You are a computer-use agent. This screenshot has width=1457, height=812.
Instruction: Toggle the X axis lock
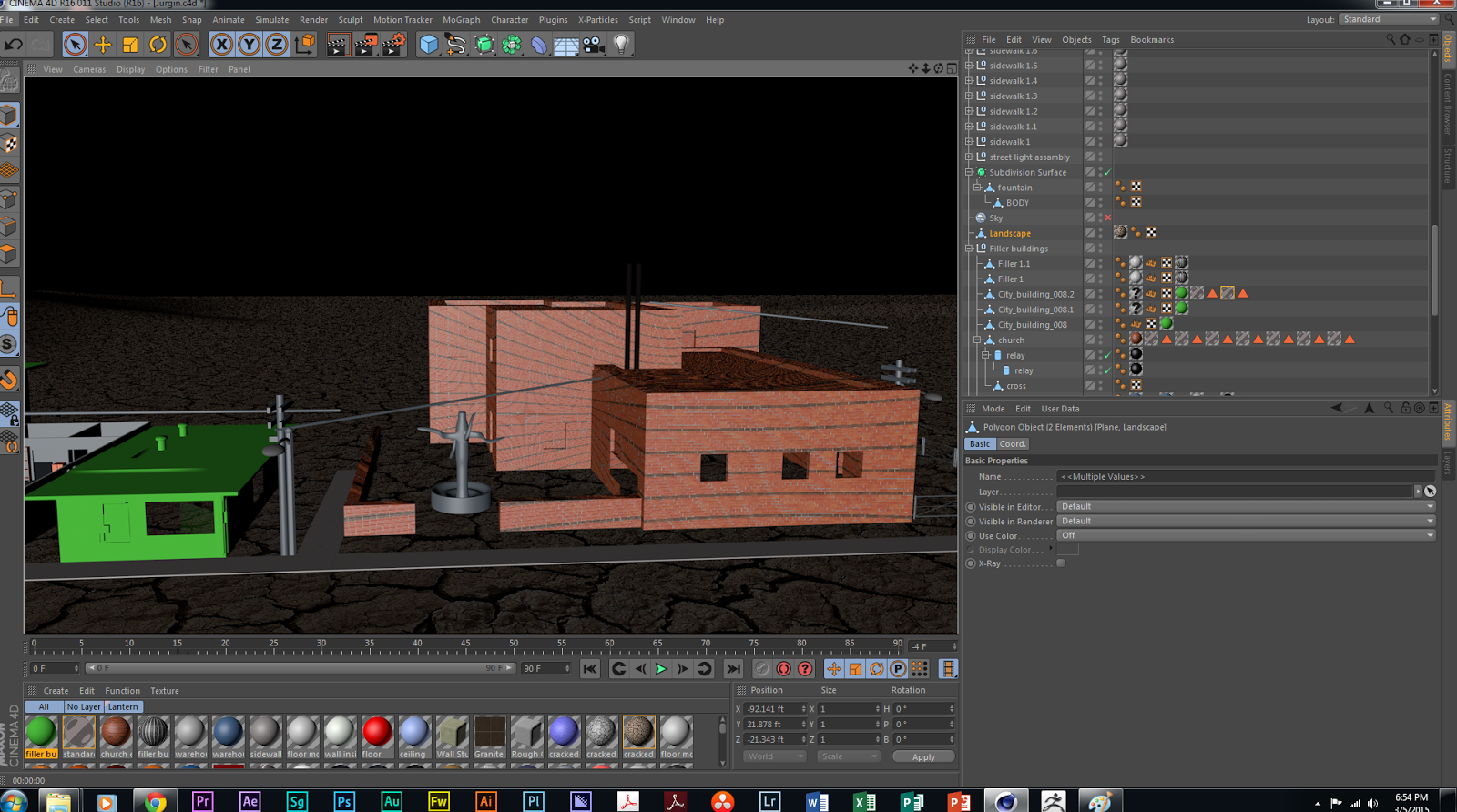tap(221, 44)
